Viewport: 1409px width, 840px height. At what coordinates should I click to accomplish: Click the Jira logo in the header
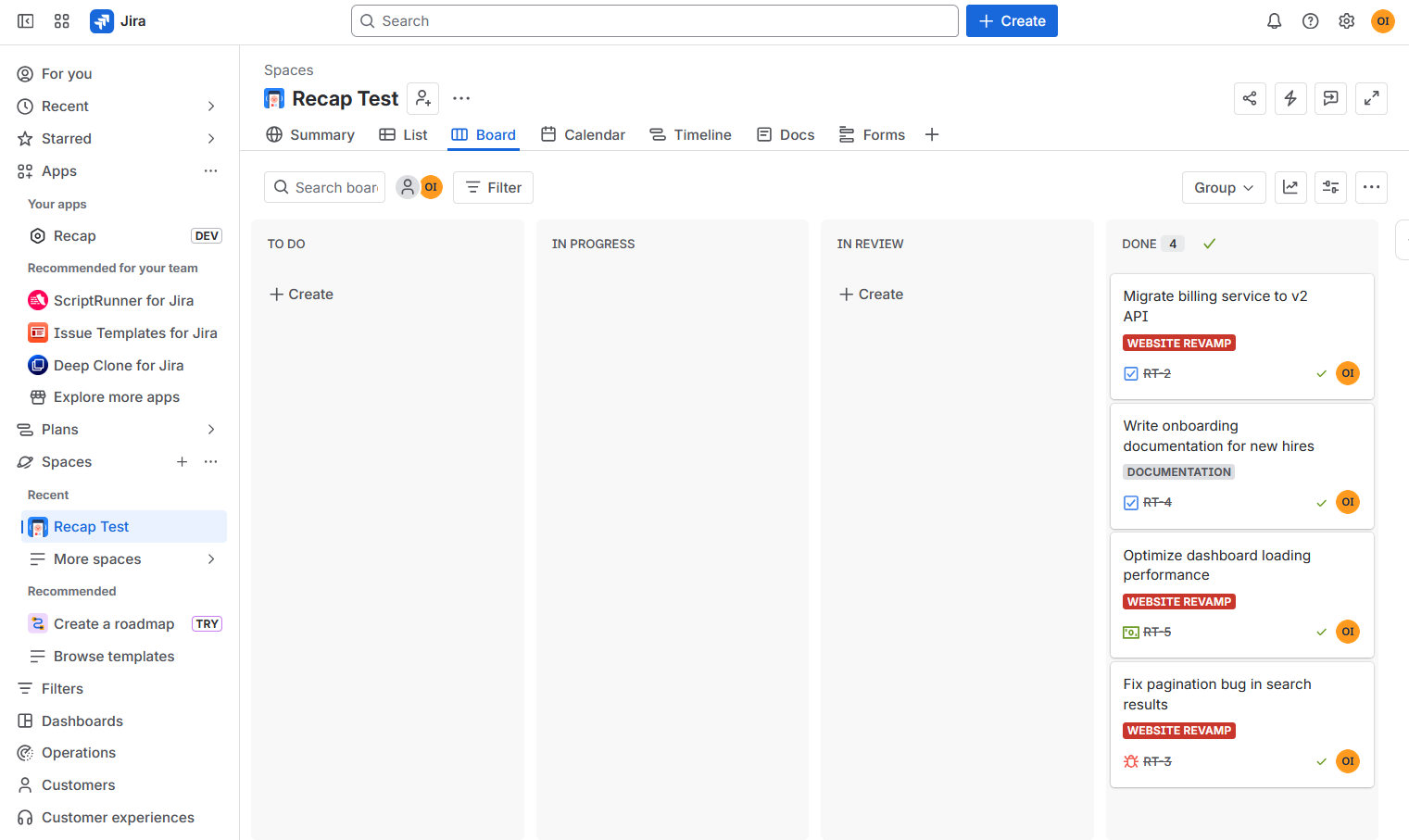118,21
